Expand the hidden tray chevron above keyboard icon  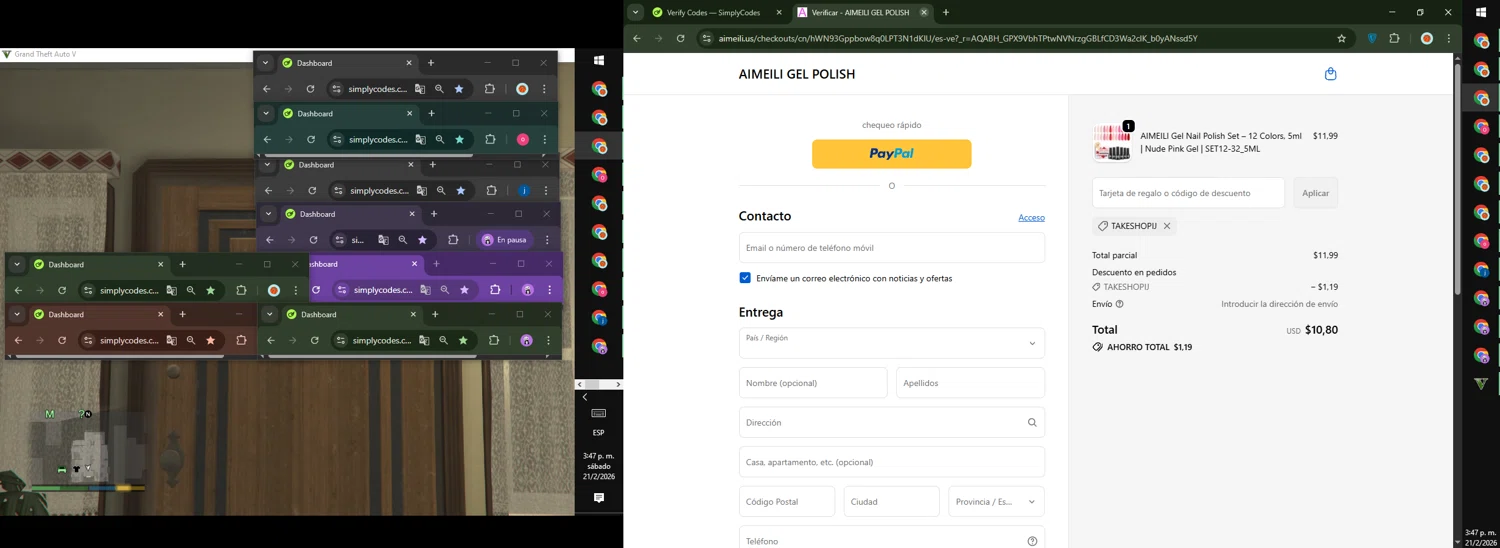click(585, 397)
